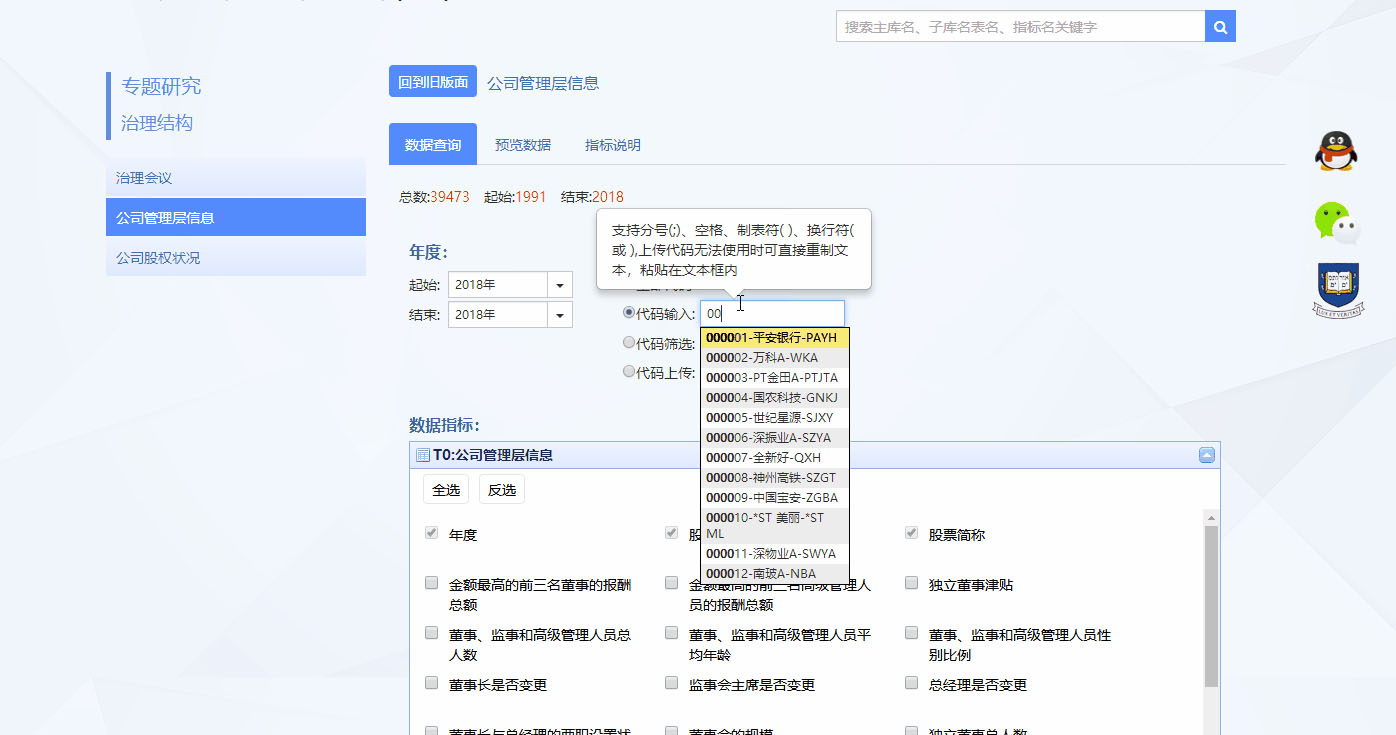Screen dimensions: 1396x735
Task: Check 董事、监事和高级管理人员性别比例
Action: click(x=911, y=633)
